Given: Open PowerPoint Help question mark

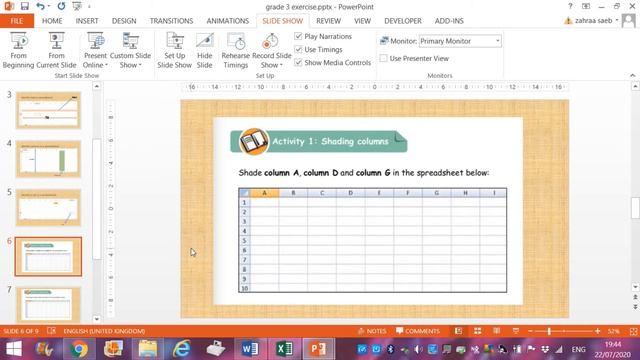Looking at the screenshot, I should (x=570, y=6).
